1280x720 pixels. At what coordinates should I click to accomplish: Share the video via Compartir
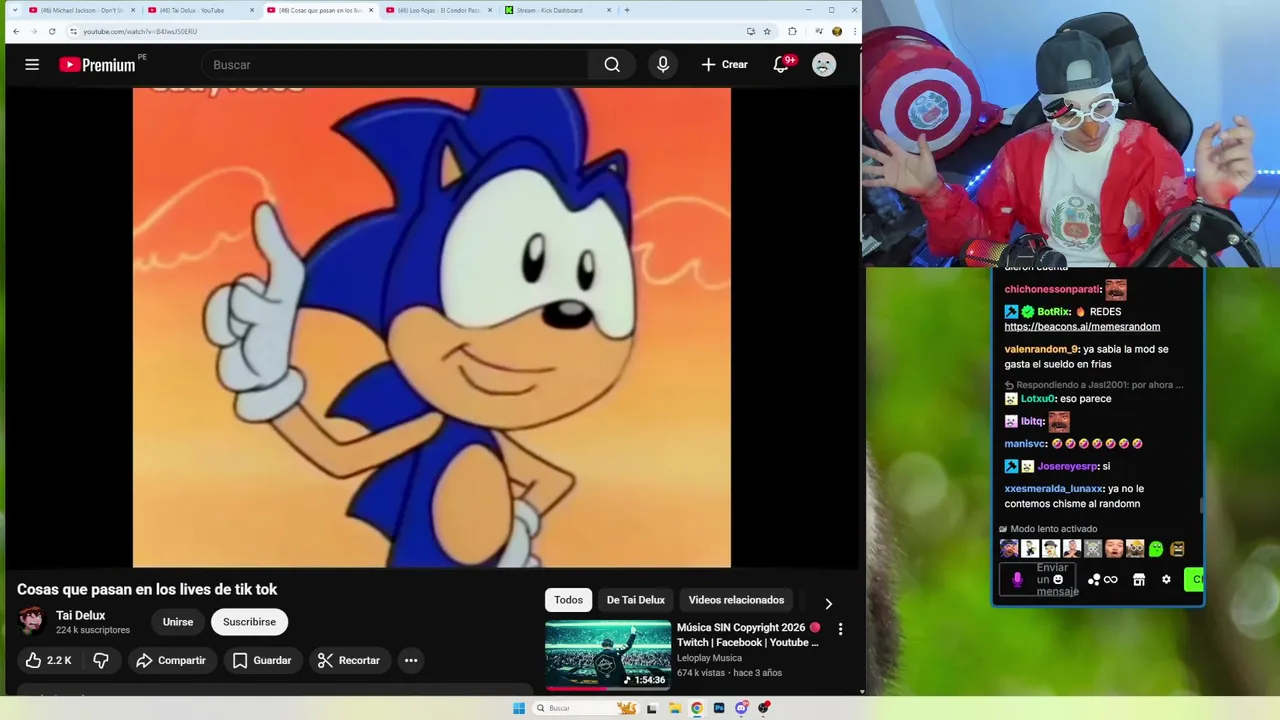coord(171,660)
